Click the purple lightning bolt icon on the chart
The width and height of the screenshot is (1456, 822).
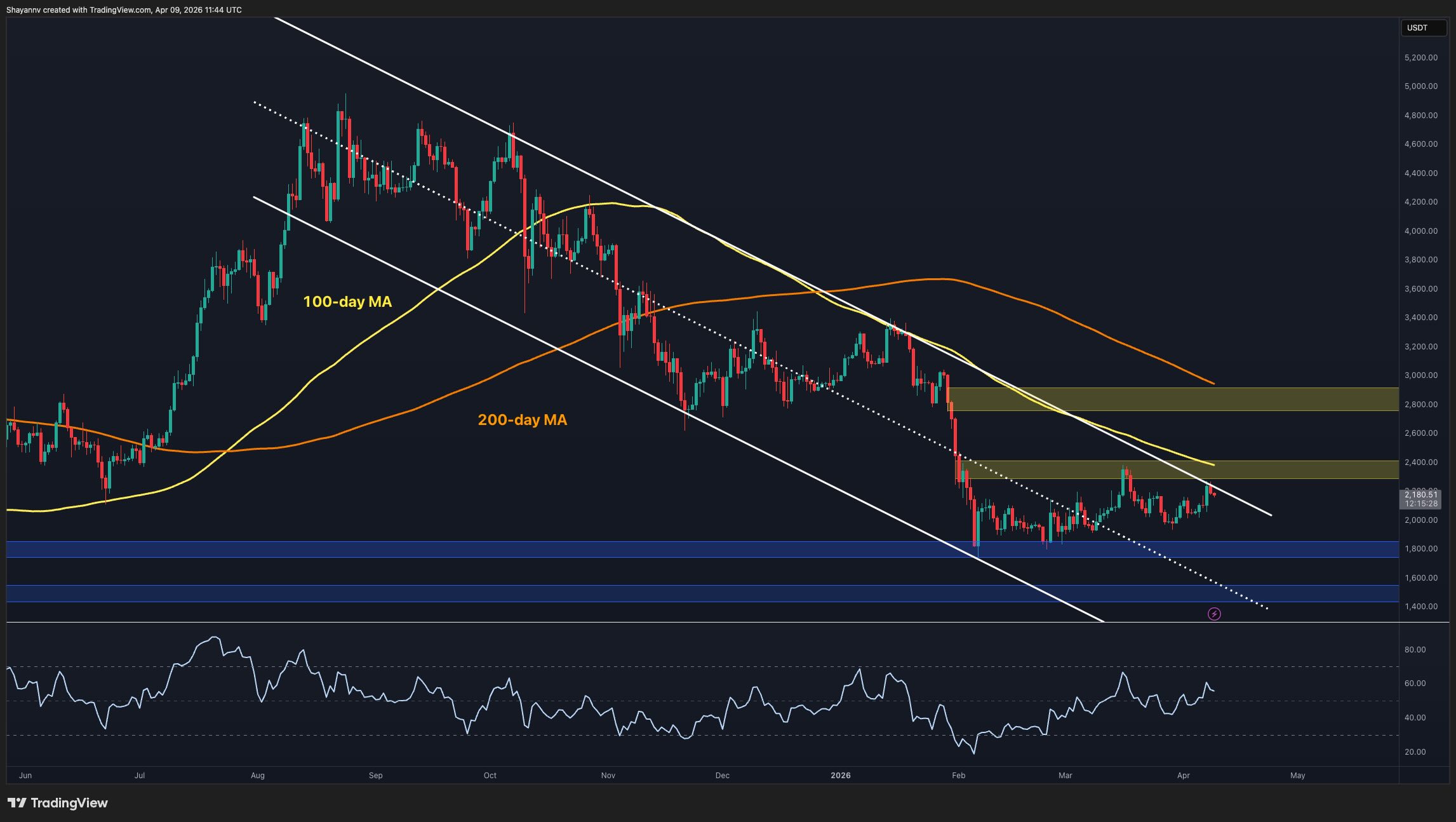(1214, 614)
